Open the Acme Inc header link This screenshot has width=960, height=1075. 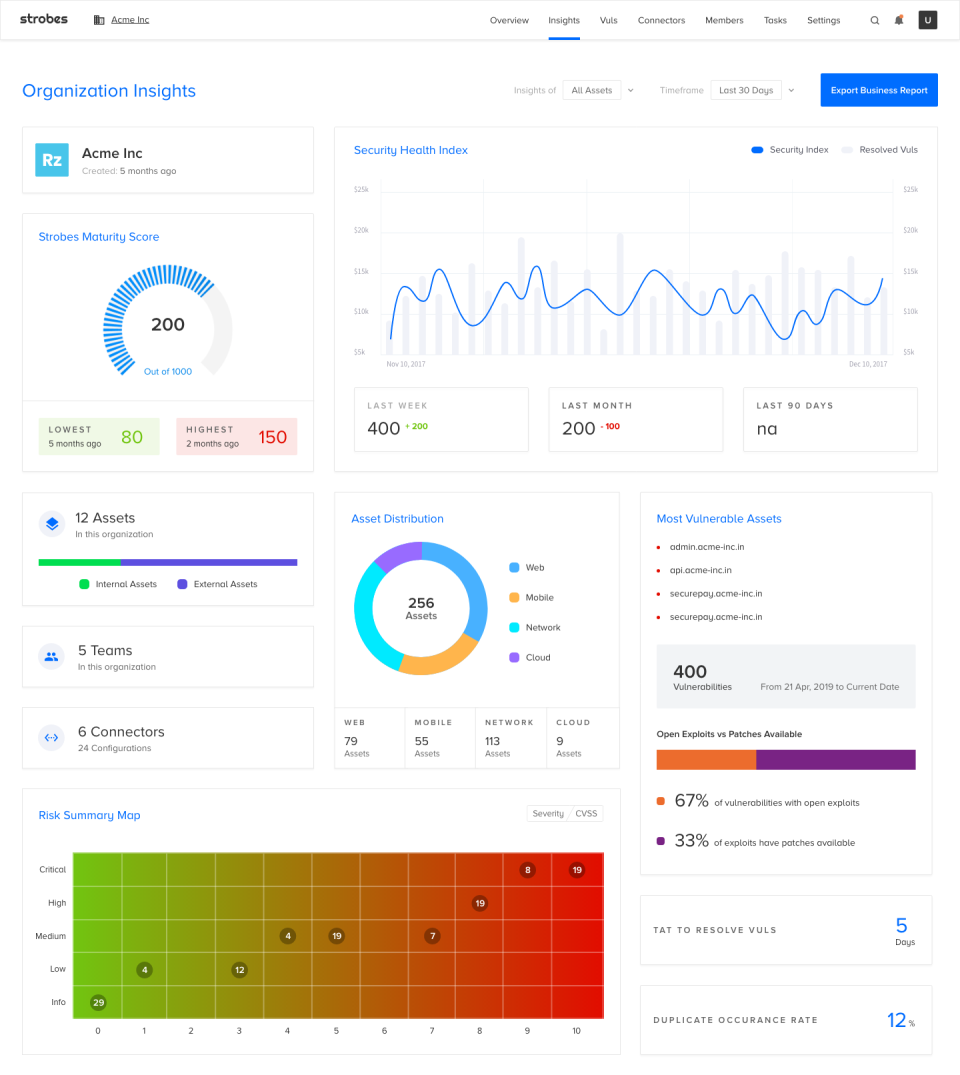tap(128, 18)
